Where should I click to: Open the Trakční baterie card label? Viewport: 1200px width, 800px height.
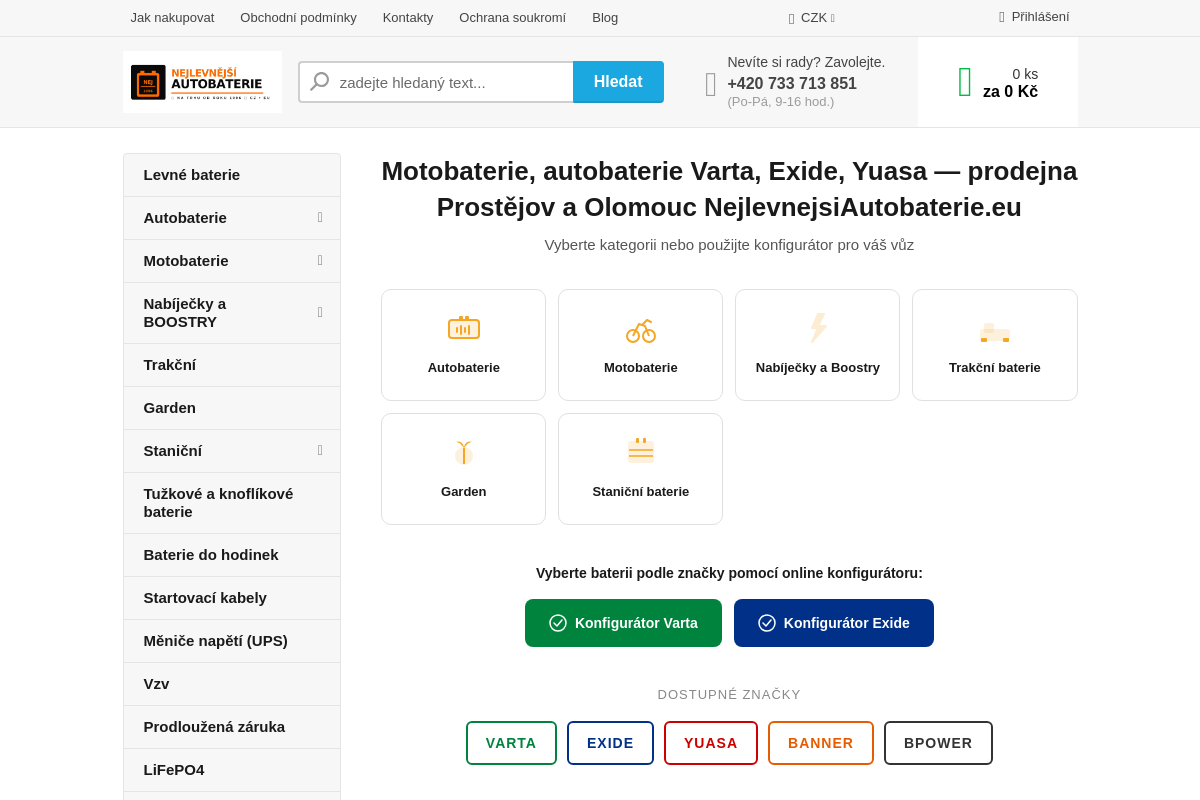(x=995, y=368)
